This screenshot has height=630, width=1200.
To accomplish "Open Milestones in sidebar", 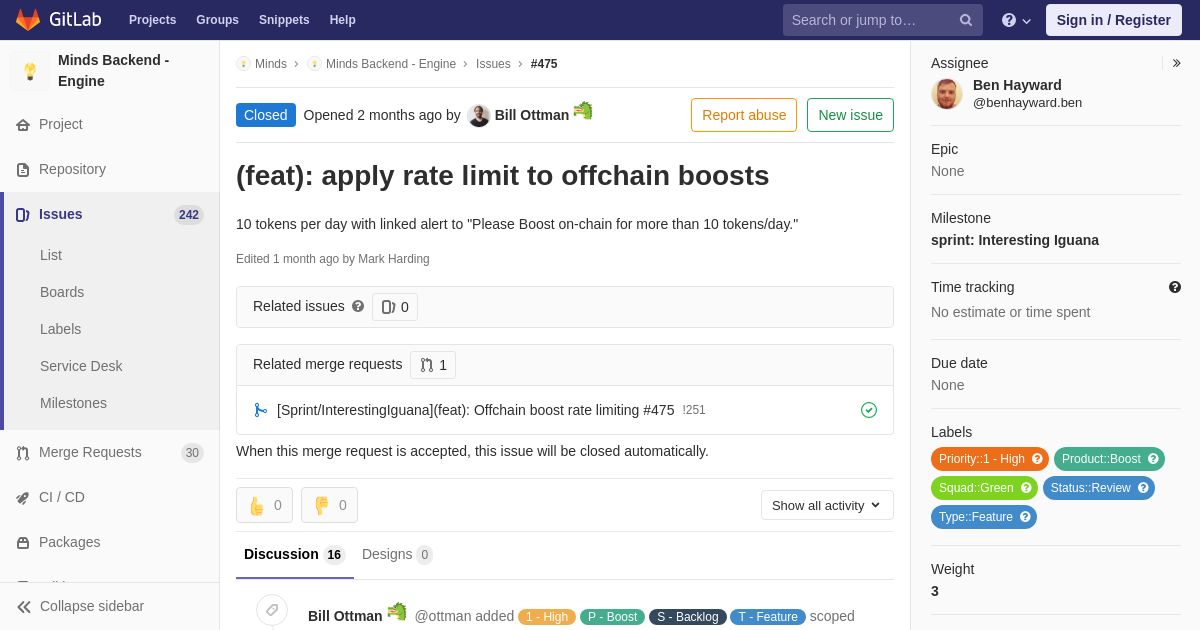I will pos(73,403).
